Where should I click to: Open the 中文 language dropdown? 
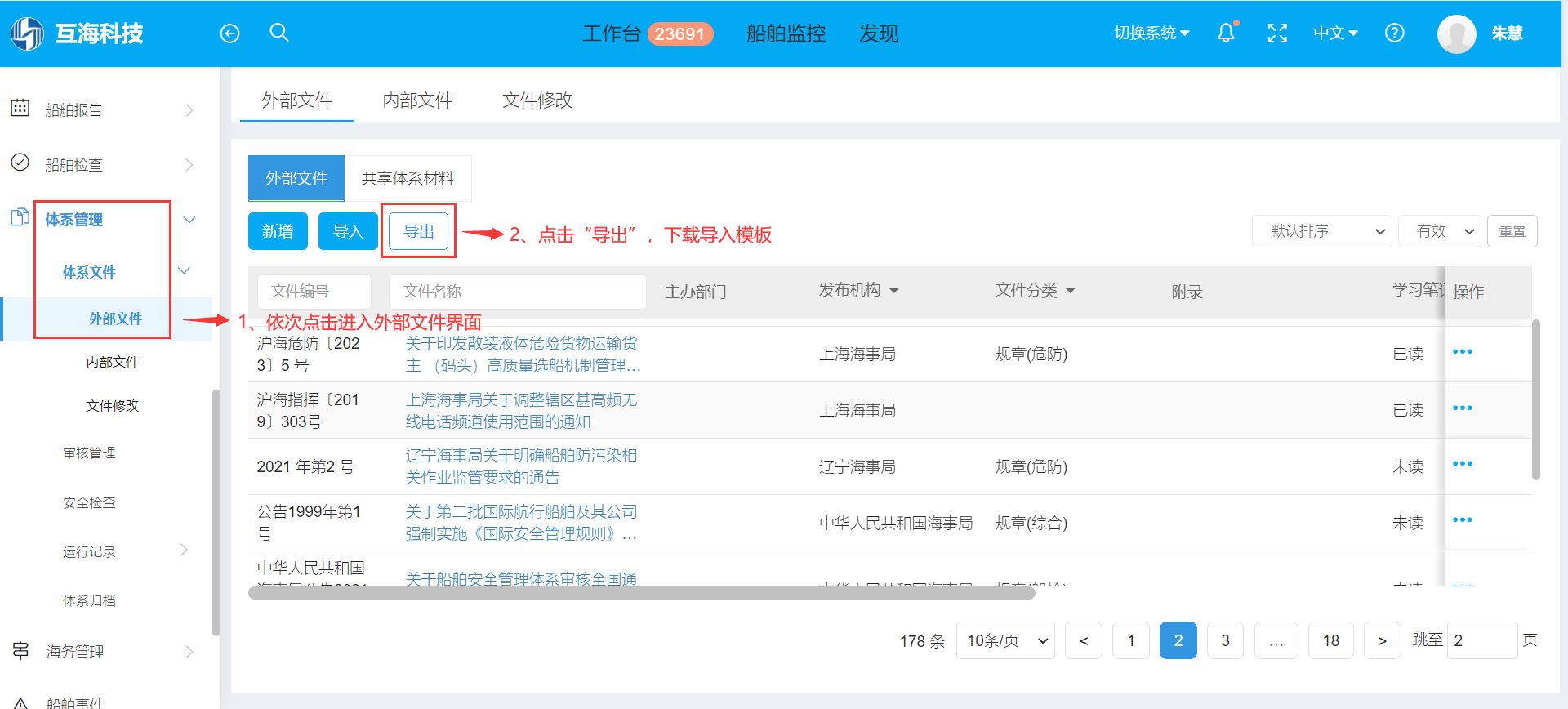click(1335, 33)
